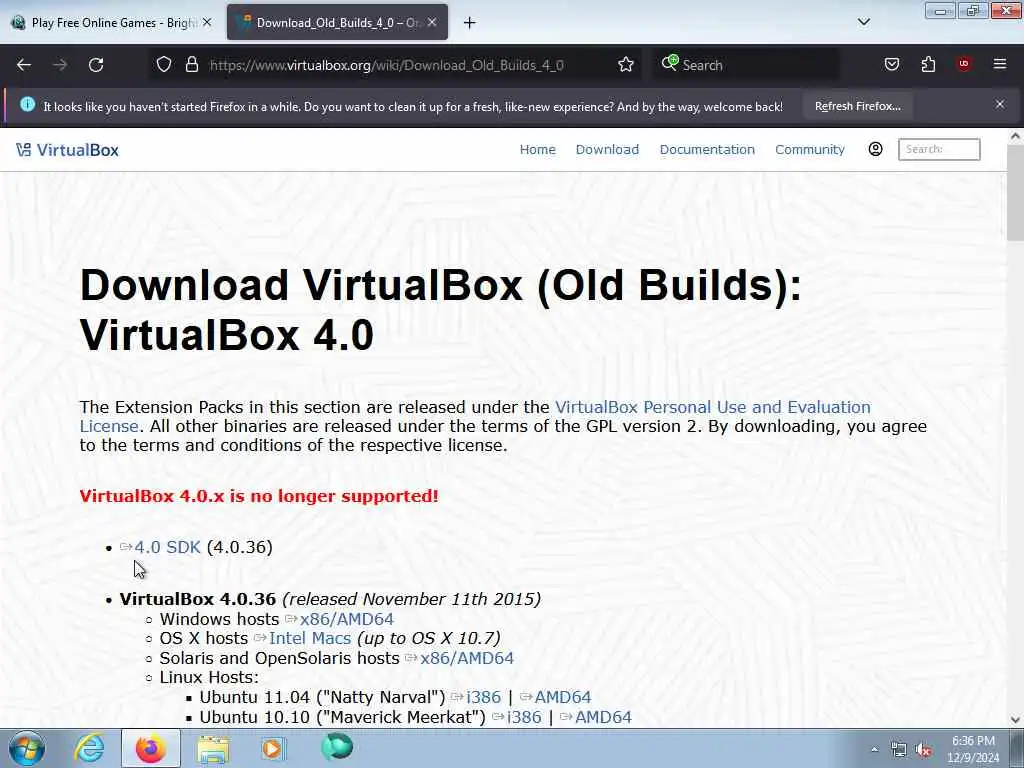The width and height of the screenshot is (1024, 768).
Task: Close the Play Free Online Games tab
Action: 207,22
